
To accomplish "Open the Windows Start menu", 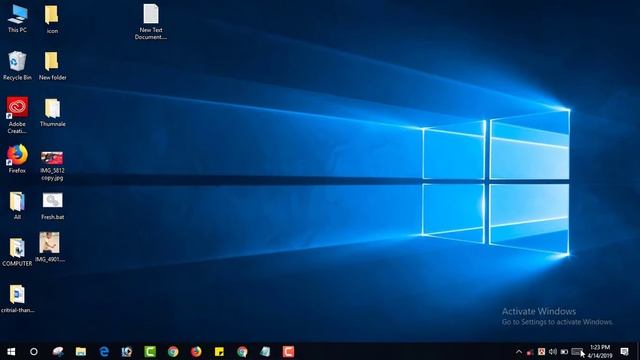I will pos(11,351).
